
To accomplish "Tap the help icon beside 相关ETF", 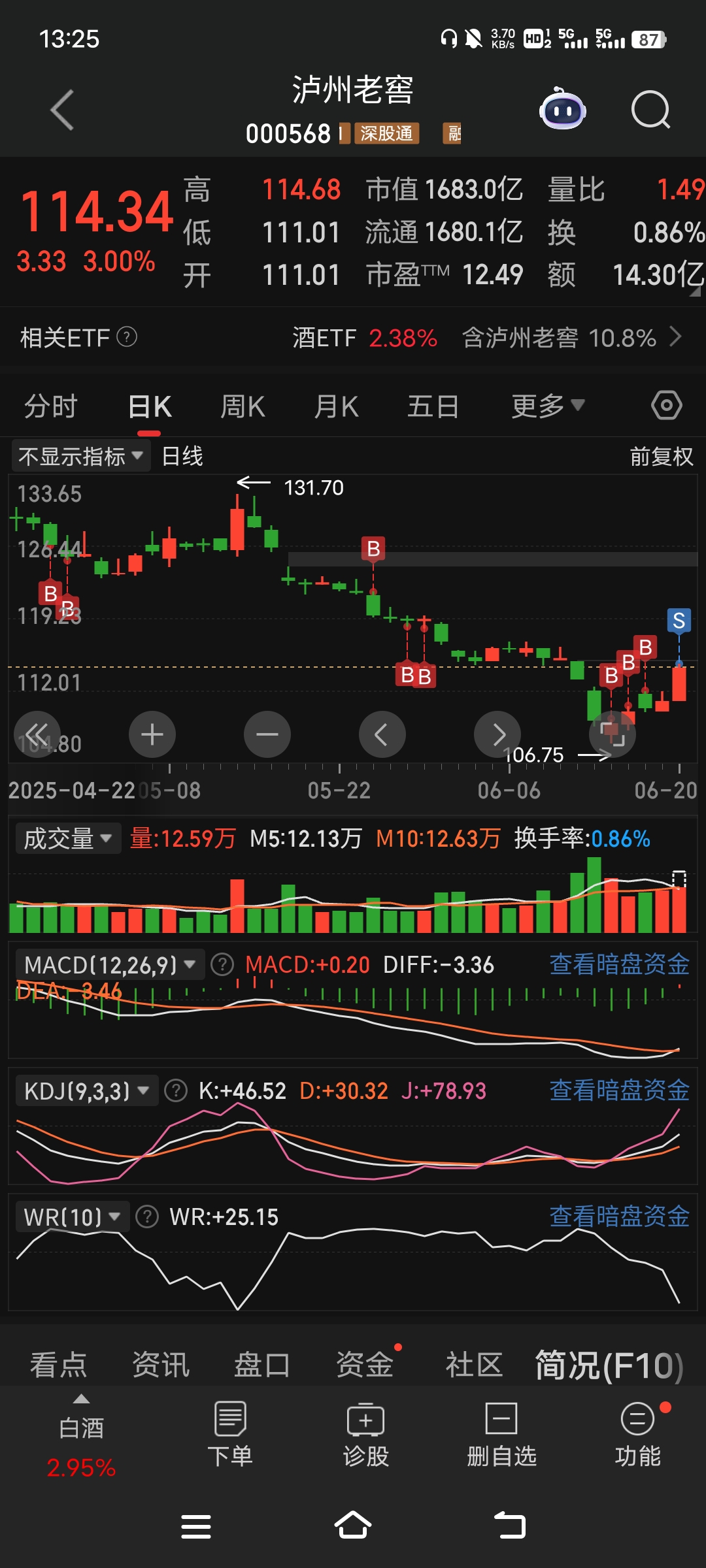I will pos(127,337).
